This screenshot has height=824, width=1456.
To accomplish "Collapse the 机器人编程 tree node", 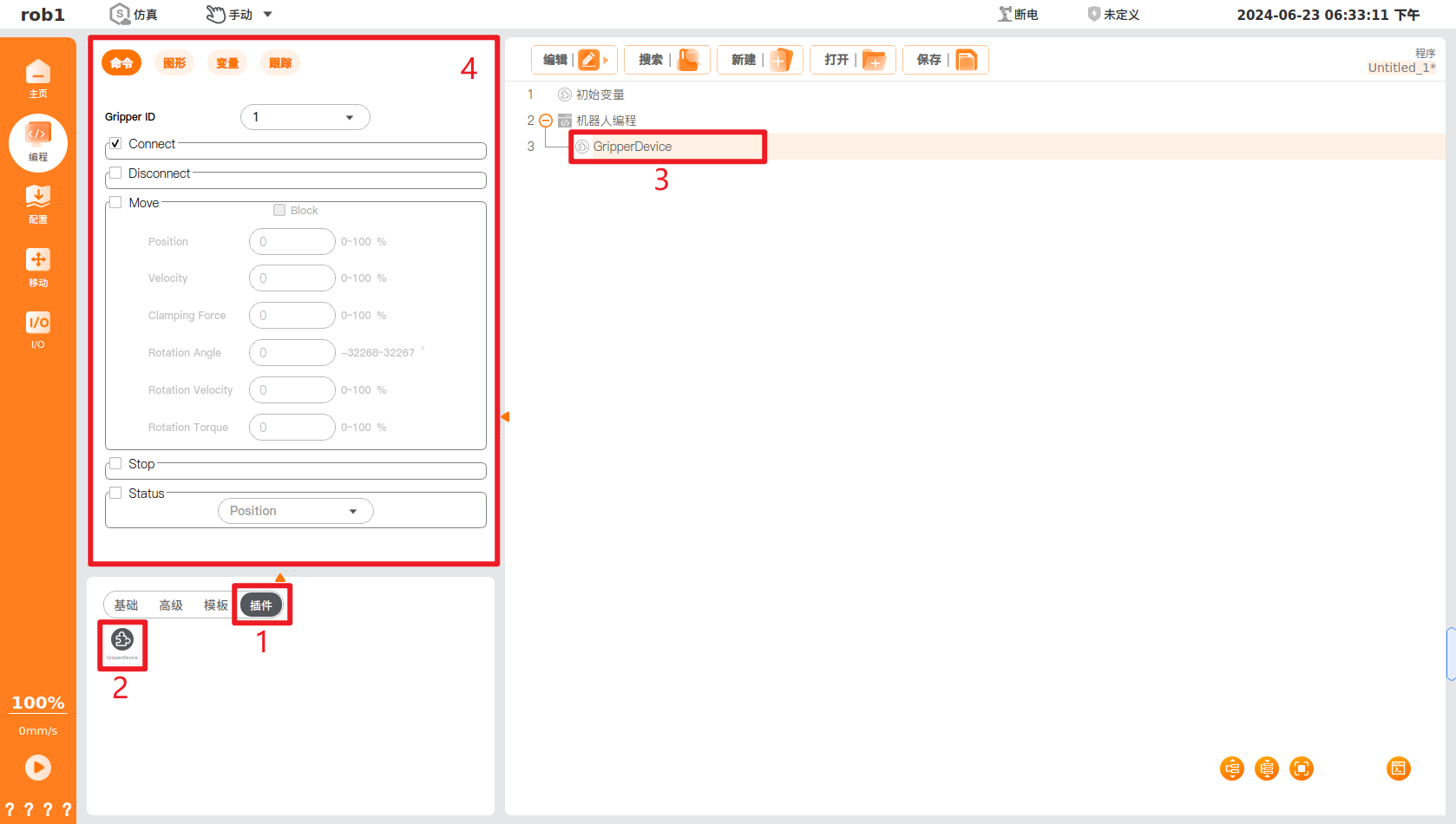I will pyautogui.click(x=546, y=120).
